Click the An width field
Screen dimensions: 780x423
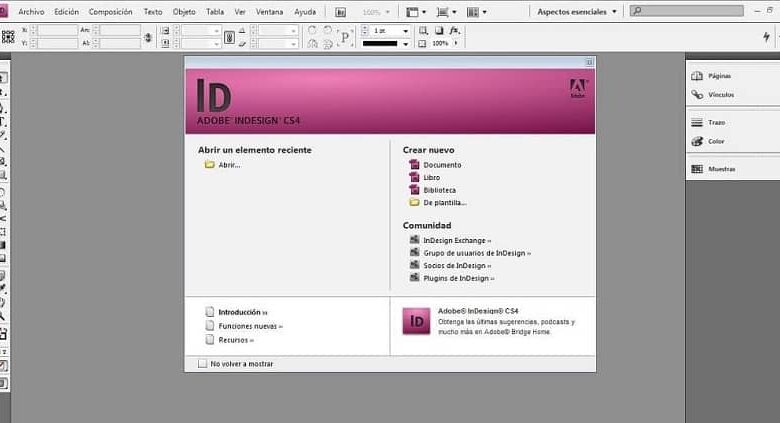click(120, 30)
